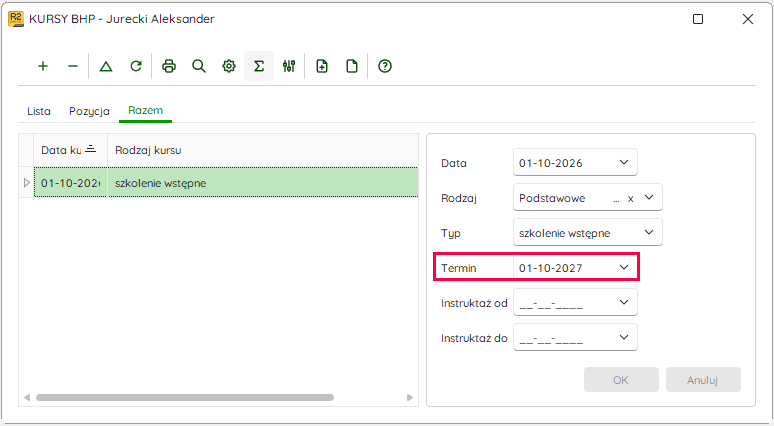Click the horizontal scrollbar thumb of the table
The image size is (774, 426).
click(x=185, y=397)
